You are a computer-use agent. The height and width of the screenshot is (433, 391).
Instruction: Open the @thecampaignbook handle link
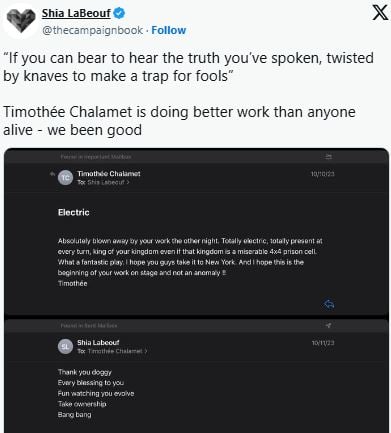pos(93,30)
